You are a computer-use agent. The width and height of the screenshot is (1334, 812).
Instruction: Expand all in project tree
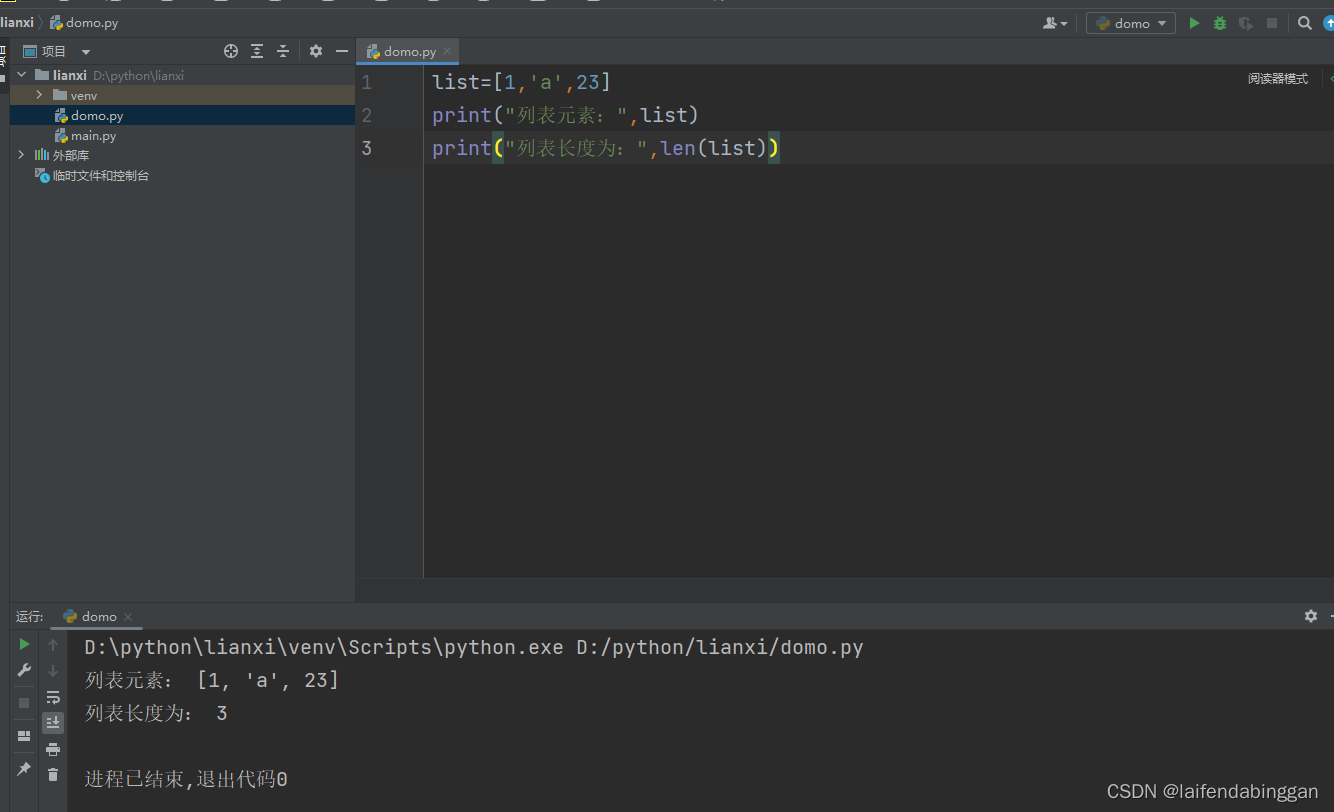point(257,51)
